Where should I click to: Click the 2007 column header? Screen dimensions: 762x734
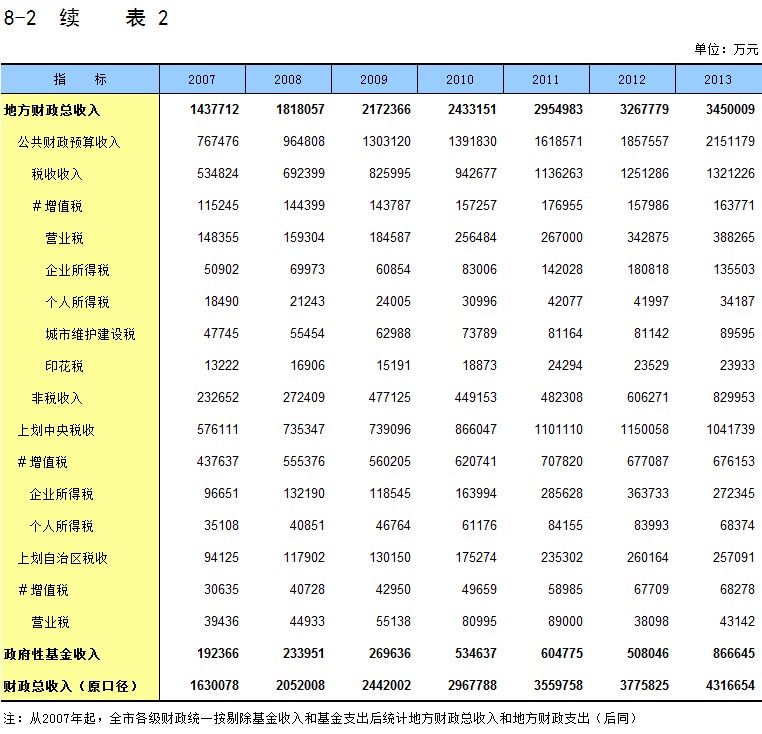click(201, 80)
